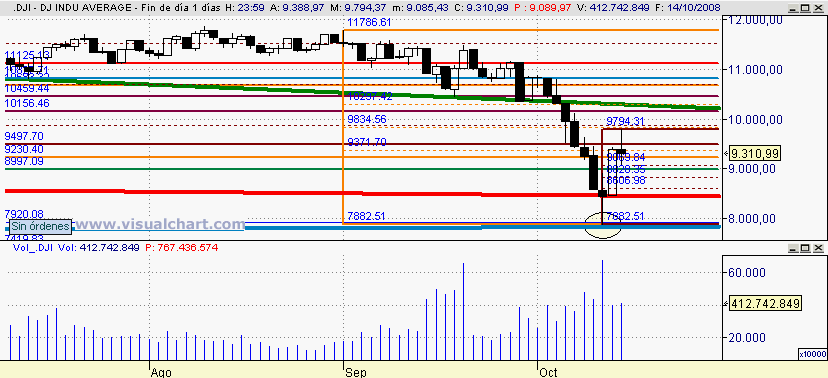Click the 20.000 volume axis label
This screenshot has height=378, width=828.
tap(747, 338)
